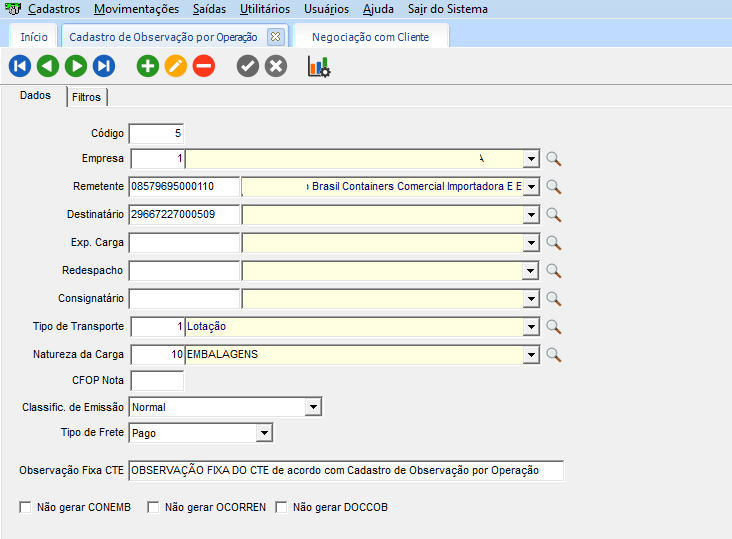Screen dimensions: 732x539
Task: Search Consignatário with magnifier icon
Action: pos(554,299)
